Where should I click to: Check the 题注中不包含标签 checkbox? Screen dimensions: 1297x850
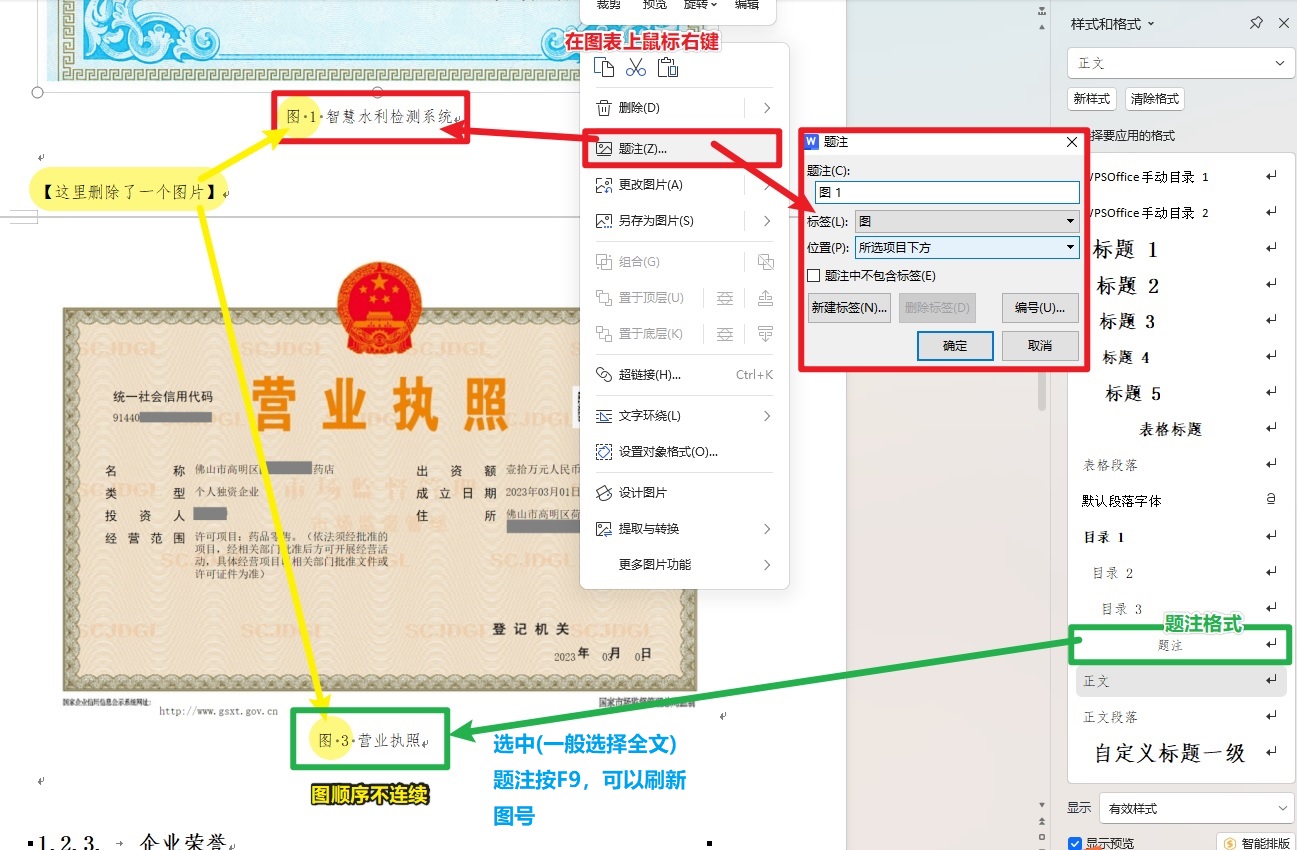tap(814, 276)
